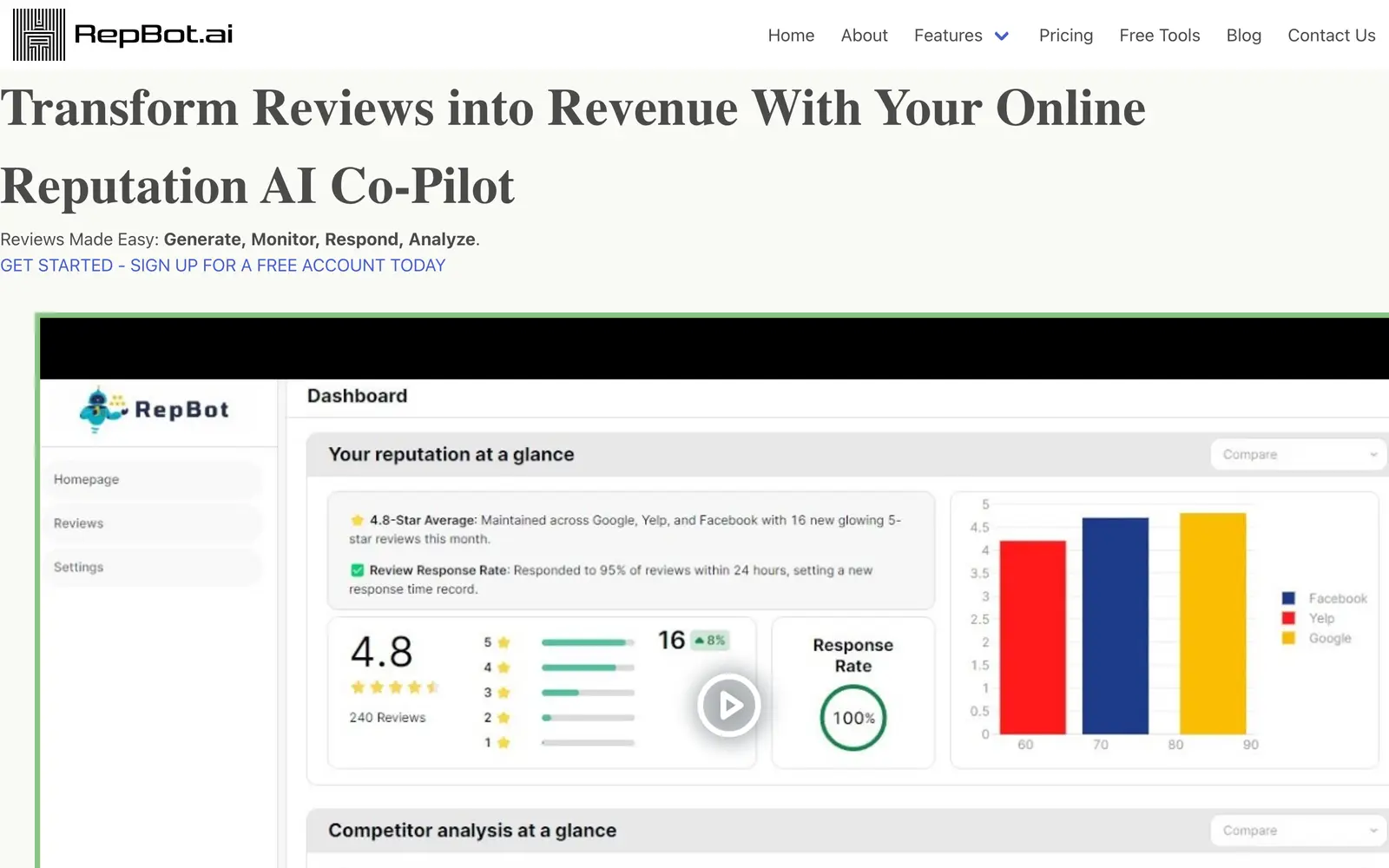Click the Response Rate label
Image resolution: width=1389 pixels, height=868 pixels.
853,655
